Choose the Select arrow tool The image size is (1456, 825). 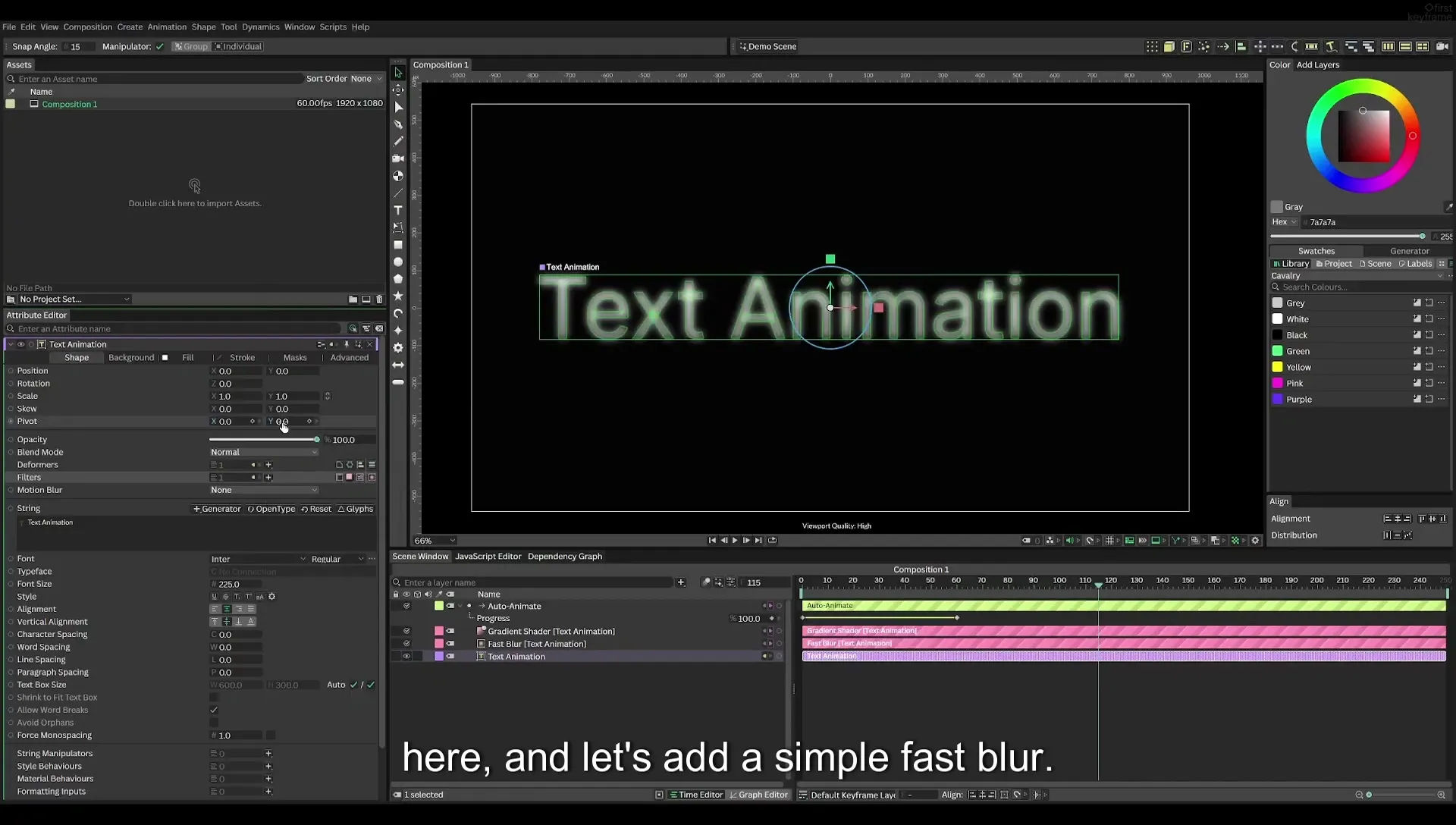[398, 73]
